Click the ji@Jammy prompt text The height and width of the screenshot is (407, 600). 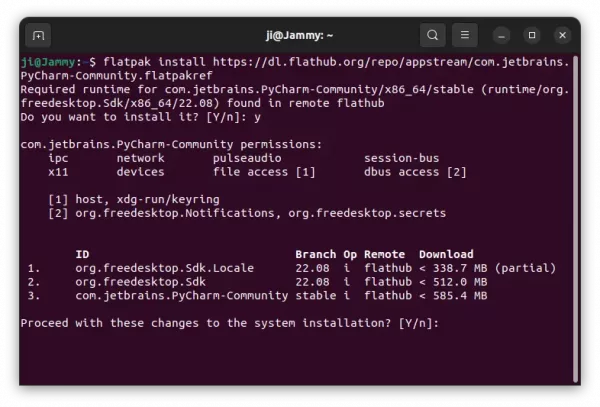pos(48,62)
